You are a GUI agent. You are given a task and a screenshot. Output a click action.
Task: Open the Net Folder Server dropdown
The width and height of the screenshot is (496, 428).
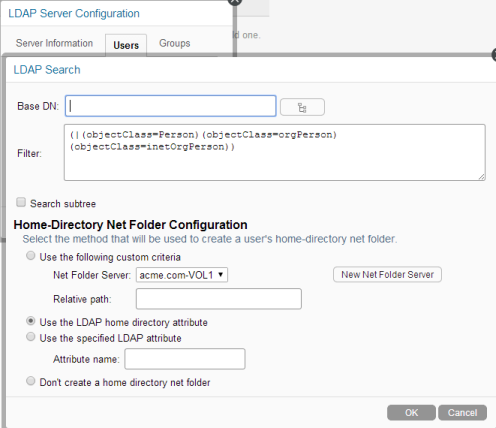pyautogui.click(x=182, y=275)
